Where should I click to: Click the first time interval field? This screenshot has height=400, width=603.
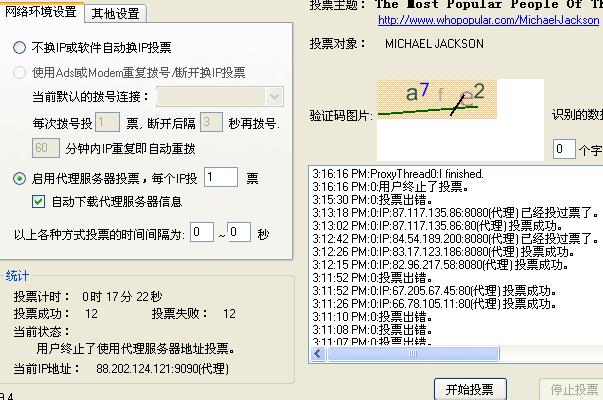pos(202,232)
